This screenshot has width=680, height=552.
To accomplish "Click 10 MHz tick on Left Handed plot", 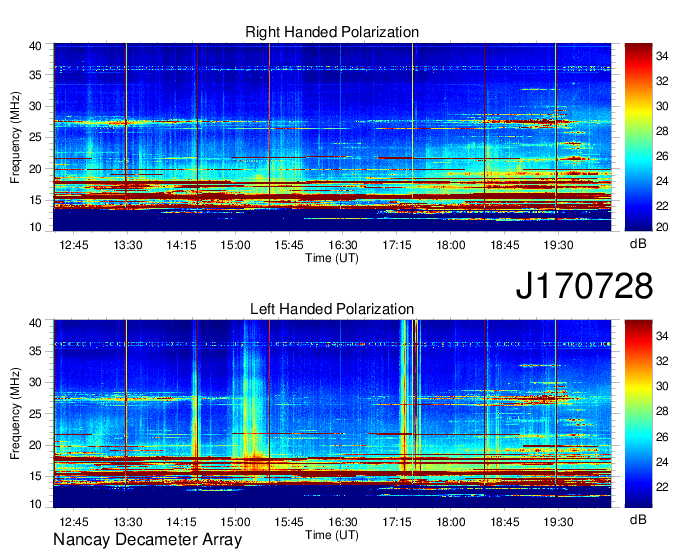I will 36,504.
